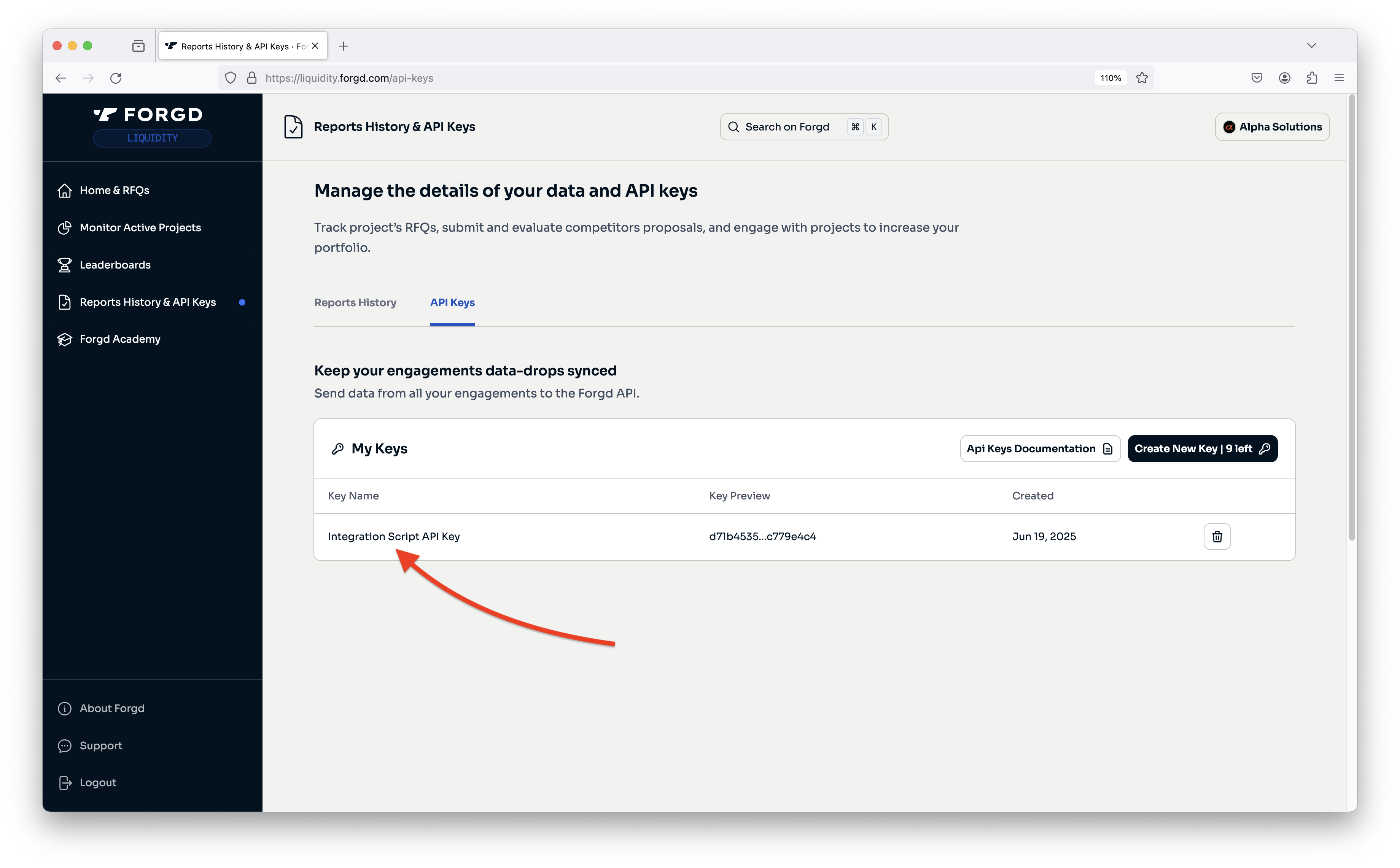Click the Monitor Active Projects chart icon
The image size is (1400, 868).
coord(64,228)
